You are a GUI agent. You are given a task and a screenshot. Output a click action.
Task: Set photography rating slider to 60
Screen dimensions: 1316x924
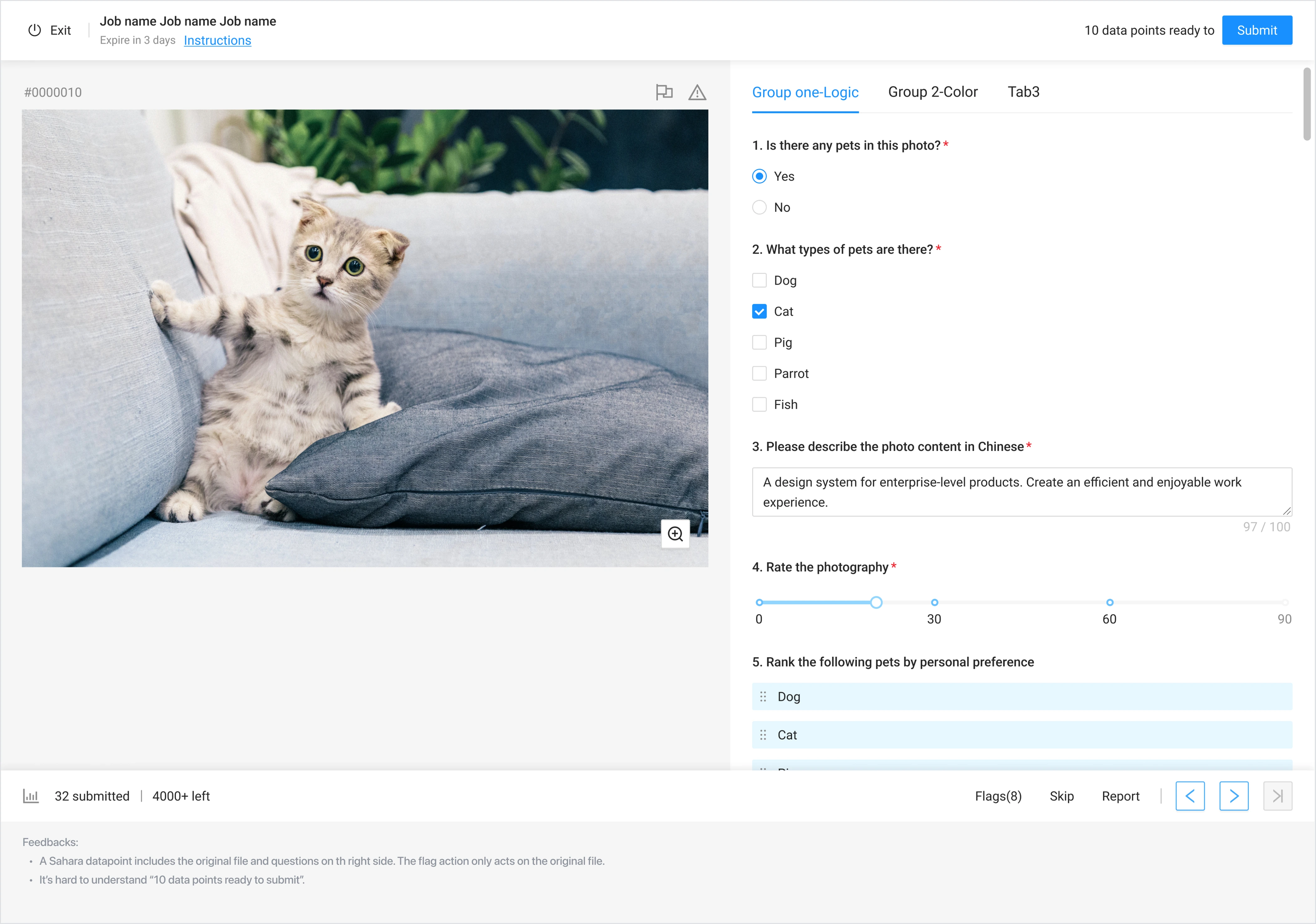[1110, 603]
